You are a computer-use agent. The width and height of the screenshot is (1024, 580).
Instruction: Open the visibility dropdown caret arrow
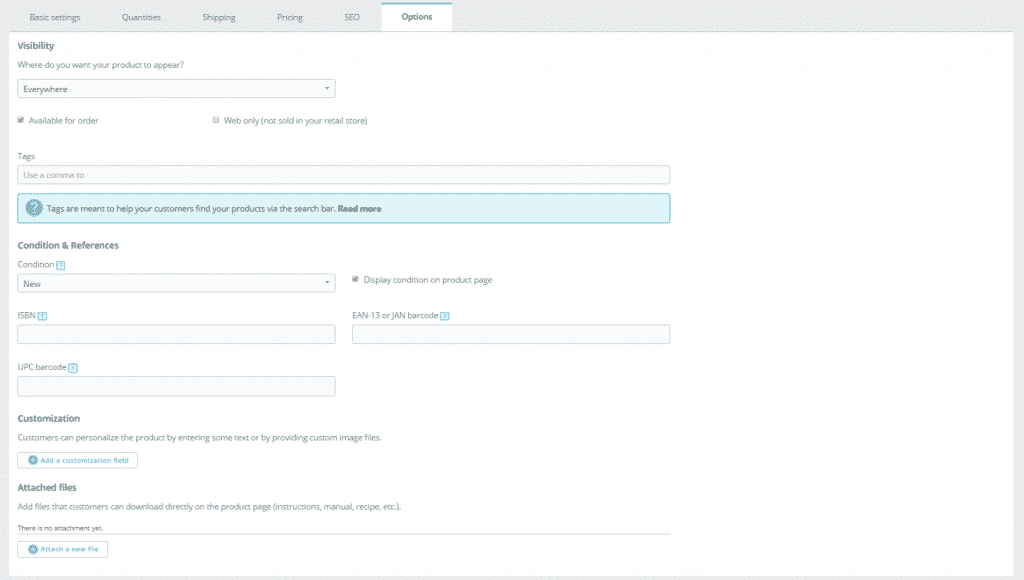[x=327, y=88]
